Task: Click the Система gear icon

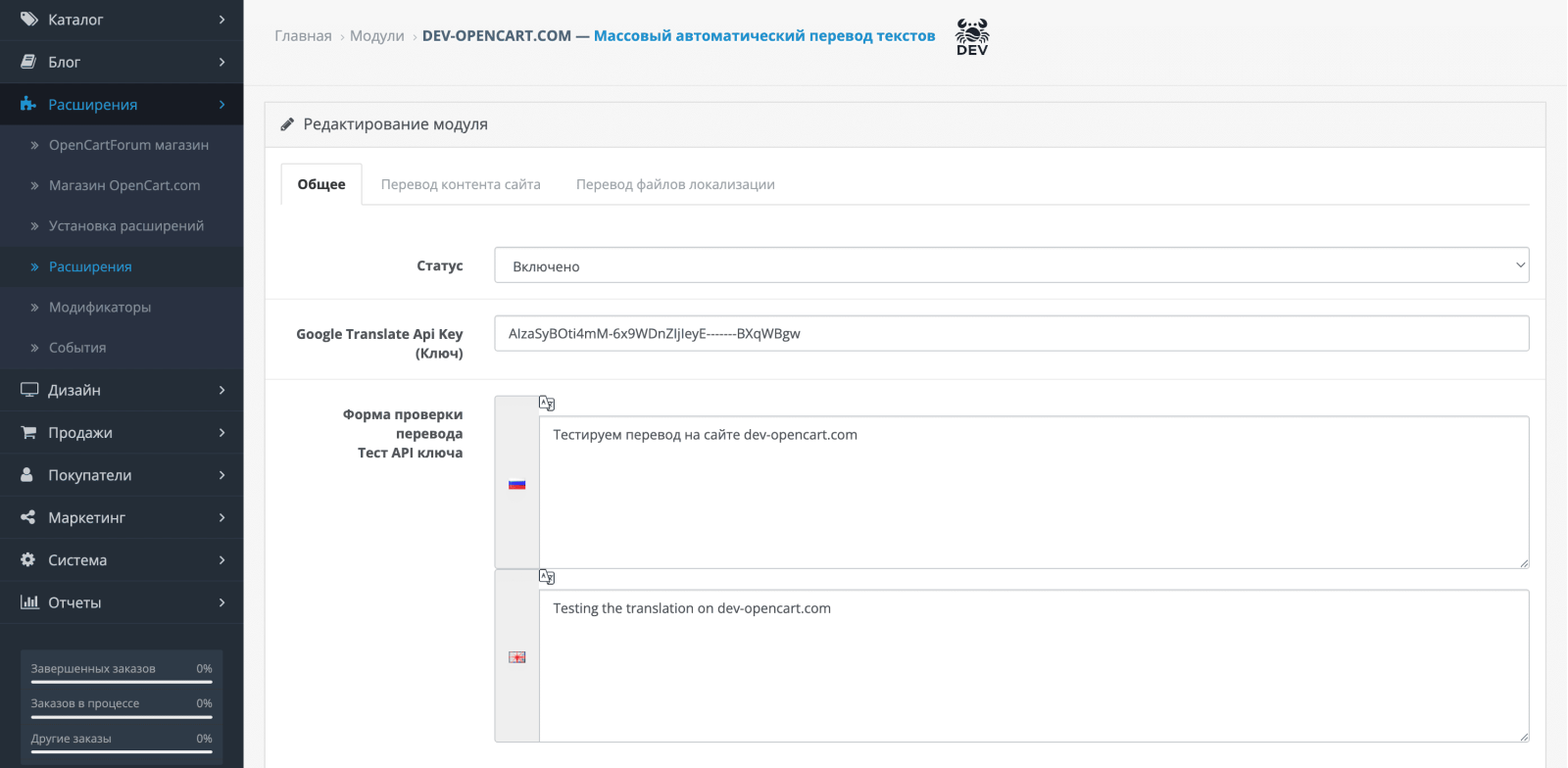Action: 28,559
